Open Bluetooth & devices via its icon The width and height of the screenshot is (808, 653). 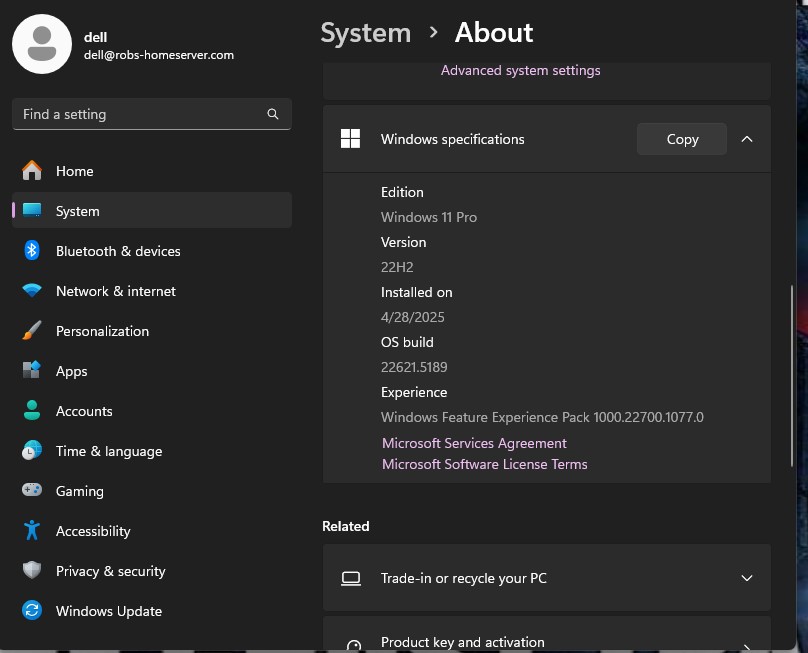(32, 251)
